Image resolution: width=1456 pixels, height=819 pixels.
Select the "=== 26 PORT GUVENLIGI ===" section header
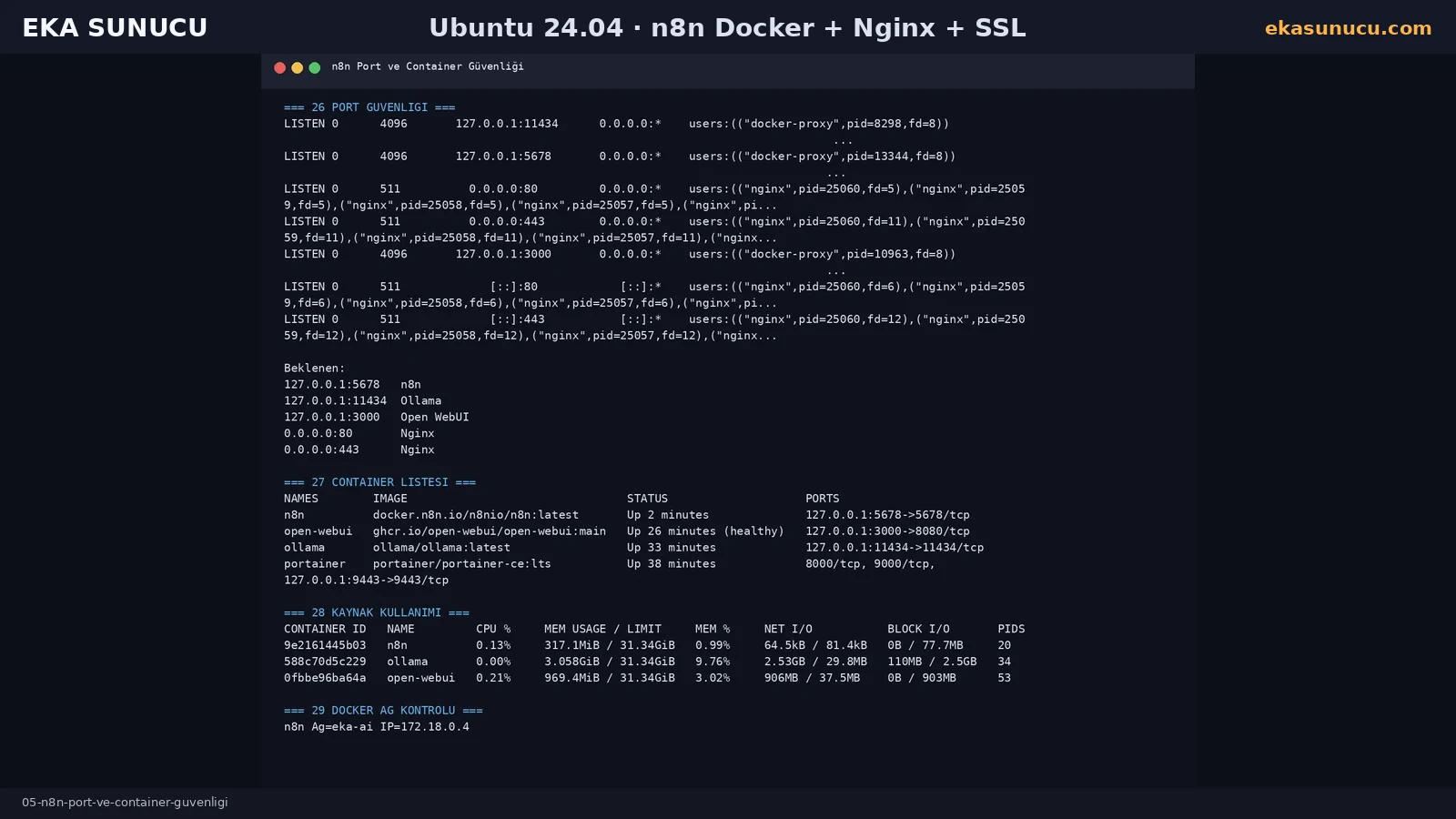(369, 107)
